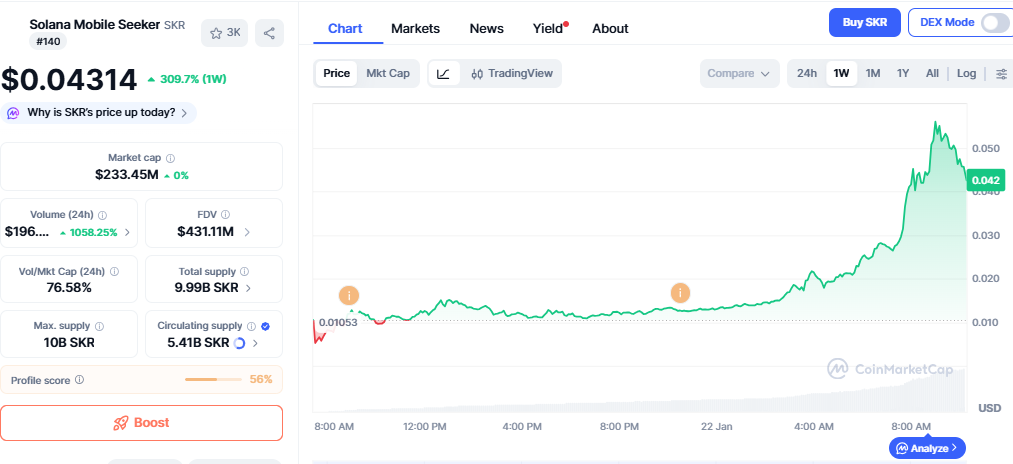Viewport: 1013px width, 464px height.
Task: Click the second orange event marker on chart
Action: point(680,293)
